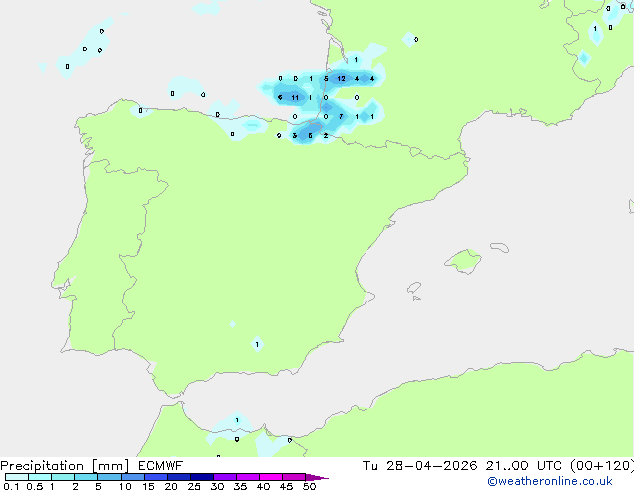
Task: Click the 20–25 mm dark blue legend swatch
Action: 178,477
